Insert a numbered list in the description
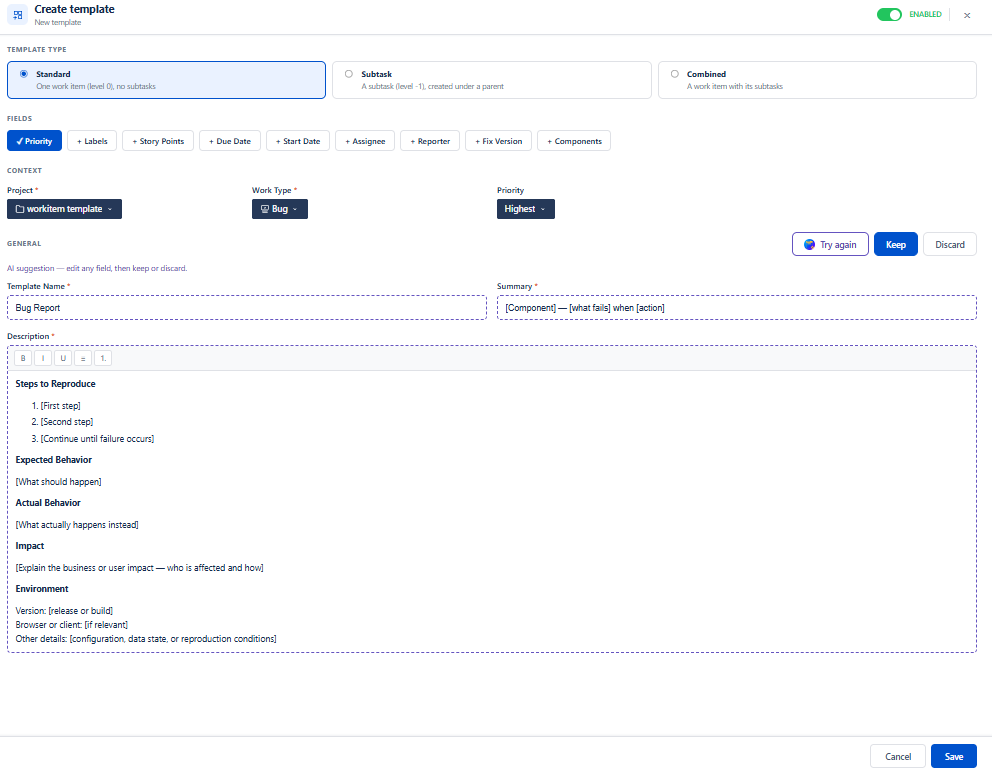The width and height of the screenshot is (992, 775). [x=102, y=358]
